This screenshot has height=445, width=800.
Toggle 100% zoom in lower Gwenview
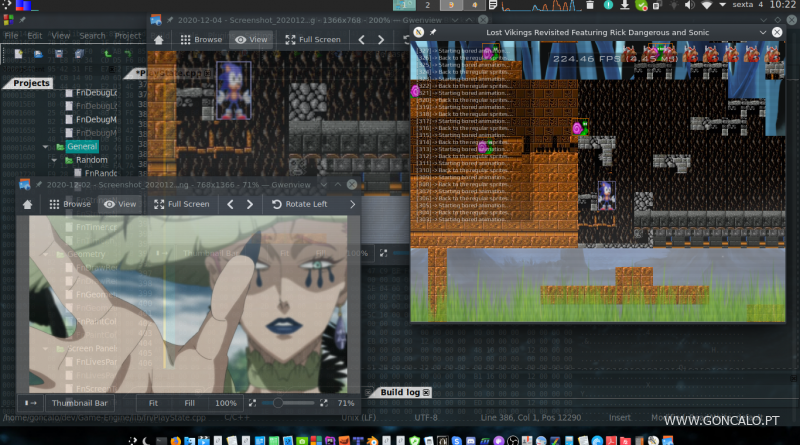point(226,403)
